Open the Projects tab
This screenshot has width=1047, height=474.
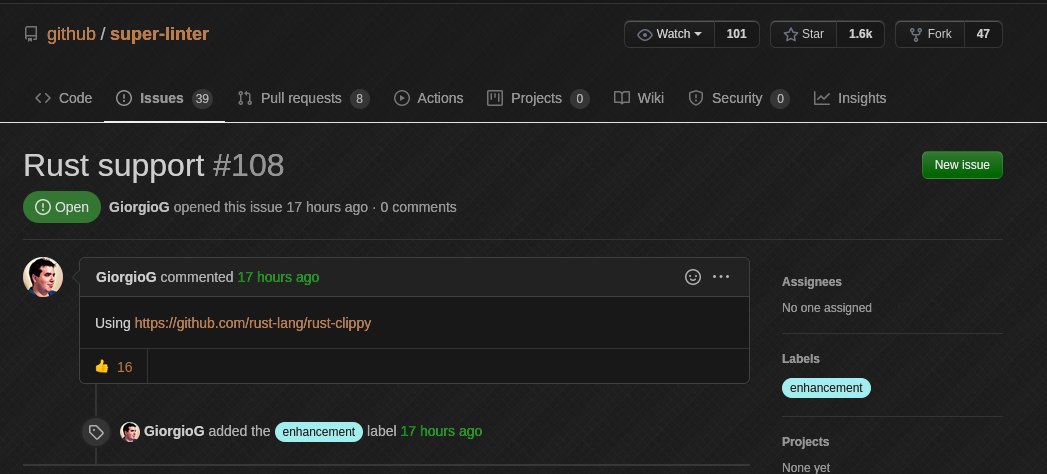point(538,98)
